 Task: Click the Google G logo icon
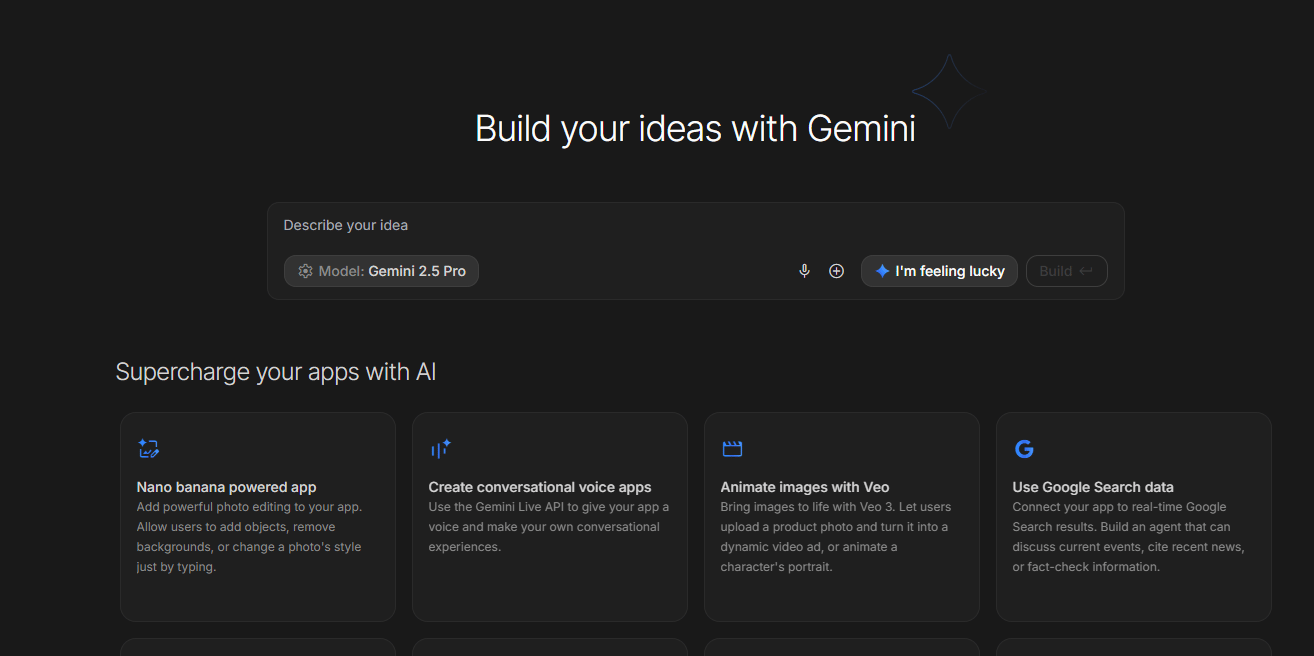point(1024,449)
